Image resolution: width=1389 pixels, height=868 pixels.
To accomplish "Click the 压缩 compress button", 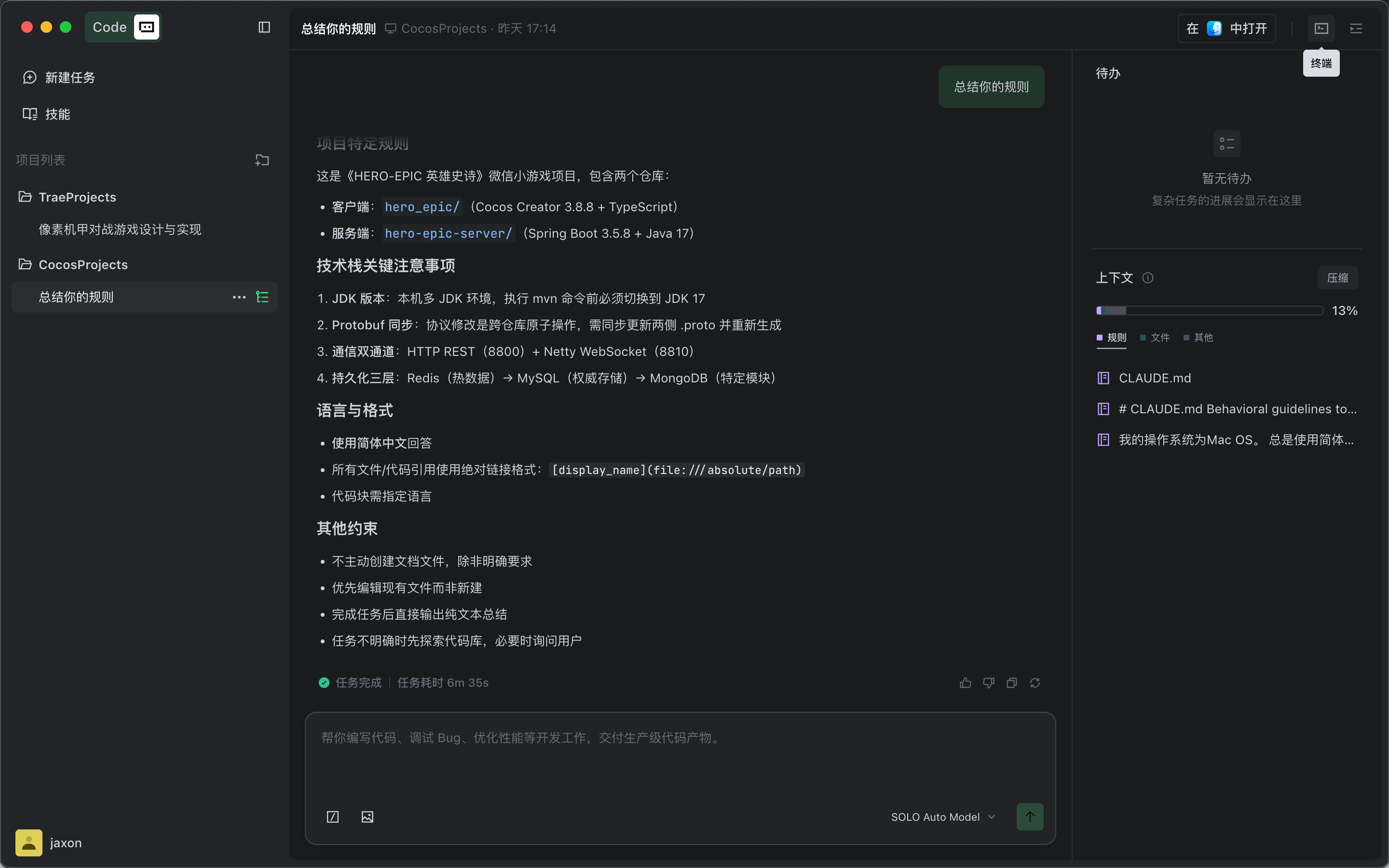I will [x=1337, y=278].
